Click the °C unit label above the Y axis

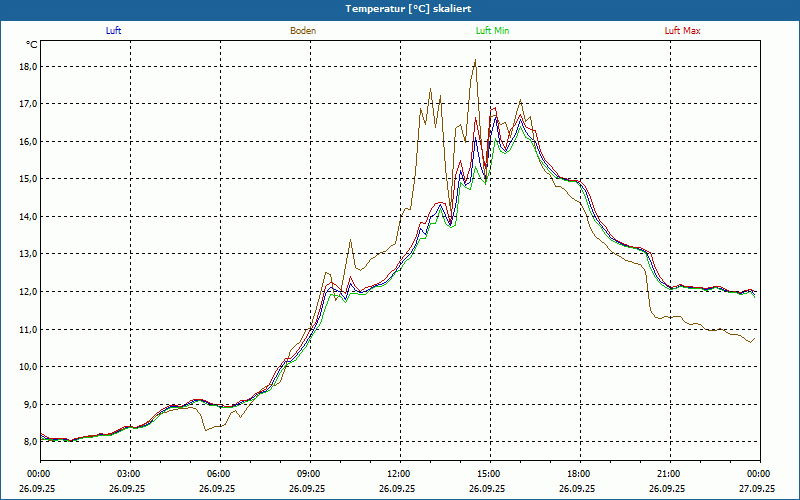point(32,45)
